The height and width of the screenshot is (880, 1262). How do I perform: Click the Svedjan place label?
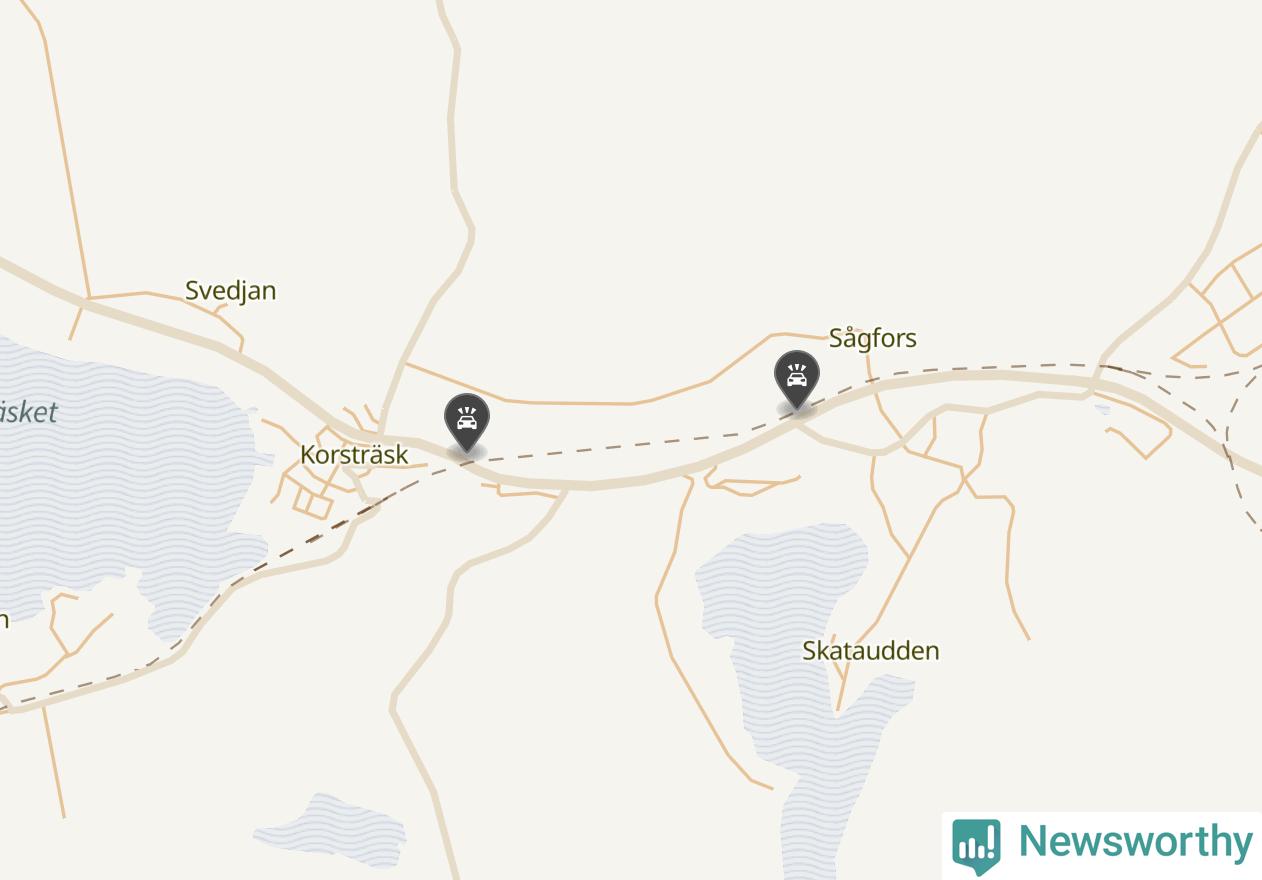click(231, 291)
